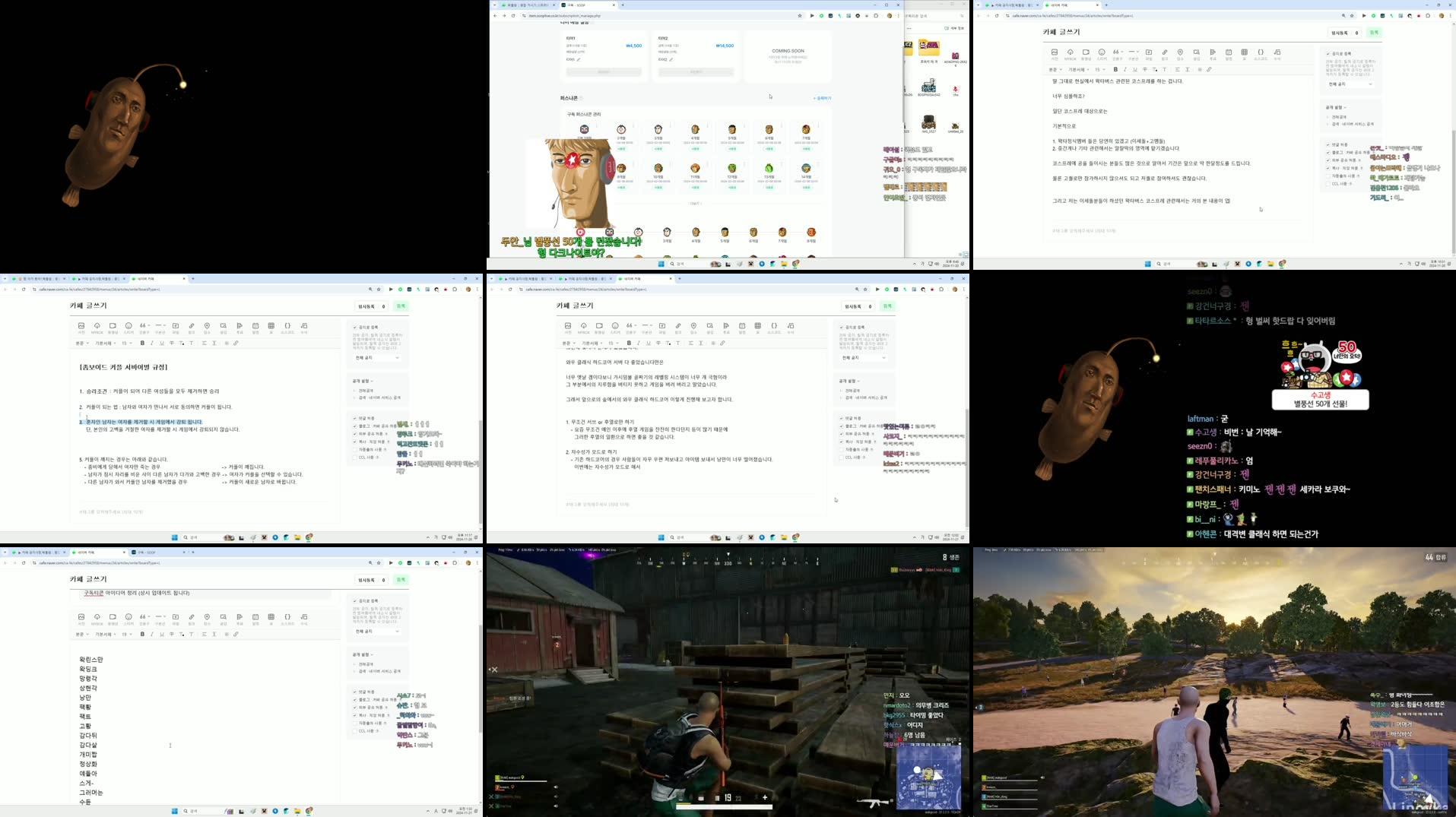The height and width of the screenshot is (817, 1456).
Task: Apply strikethrough in the 좀보이드 커플 editor
Action: click(x=172, y=343)
